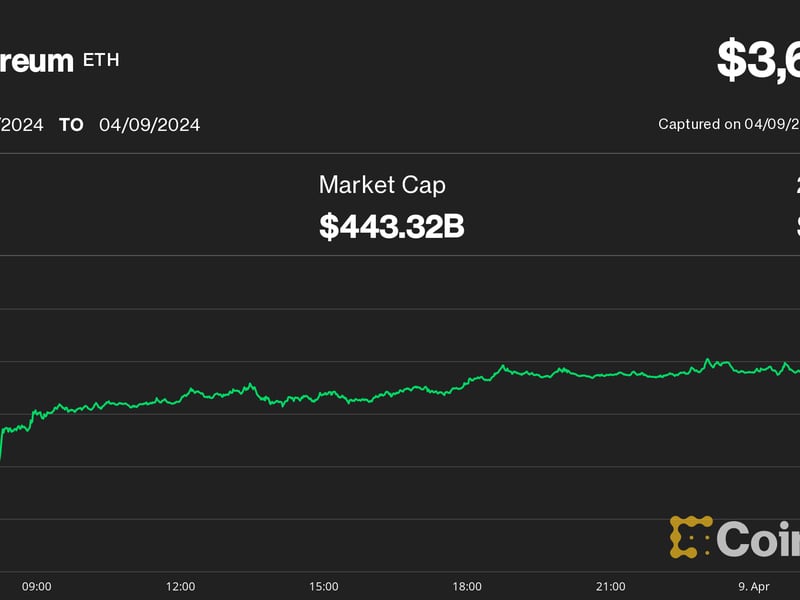Click the CoinDesk logo icon
The image size is (800, 600).
(690, 537)
